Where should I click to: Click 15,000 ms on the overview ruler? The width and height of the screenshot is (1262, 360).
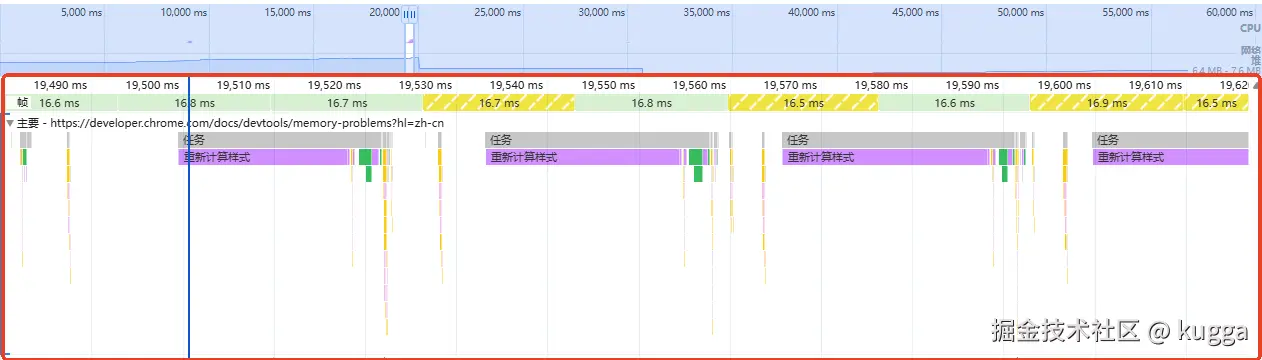(x=289, y=13)
